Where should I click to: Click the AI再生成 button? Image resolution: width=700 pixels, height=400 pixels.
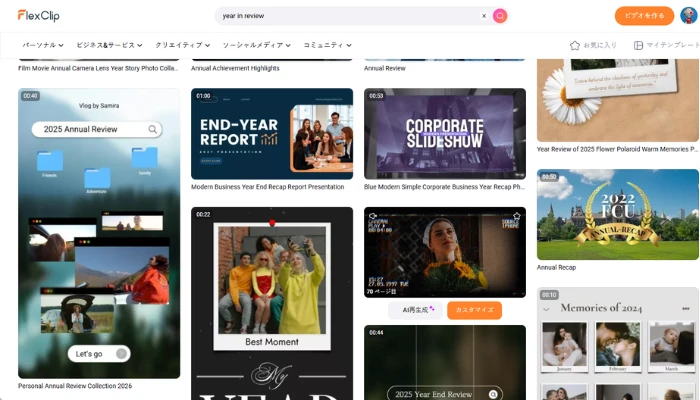click(x=415, y=310)
